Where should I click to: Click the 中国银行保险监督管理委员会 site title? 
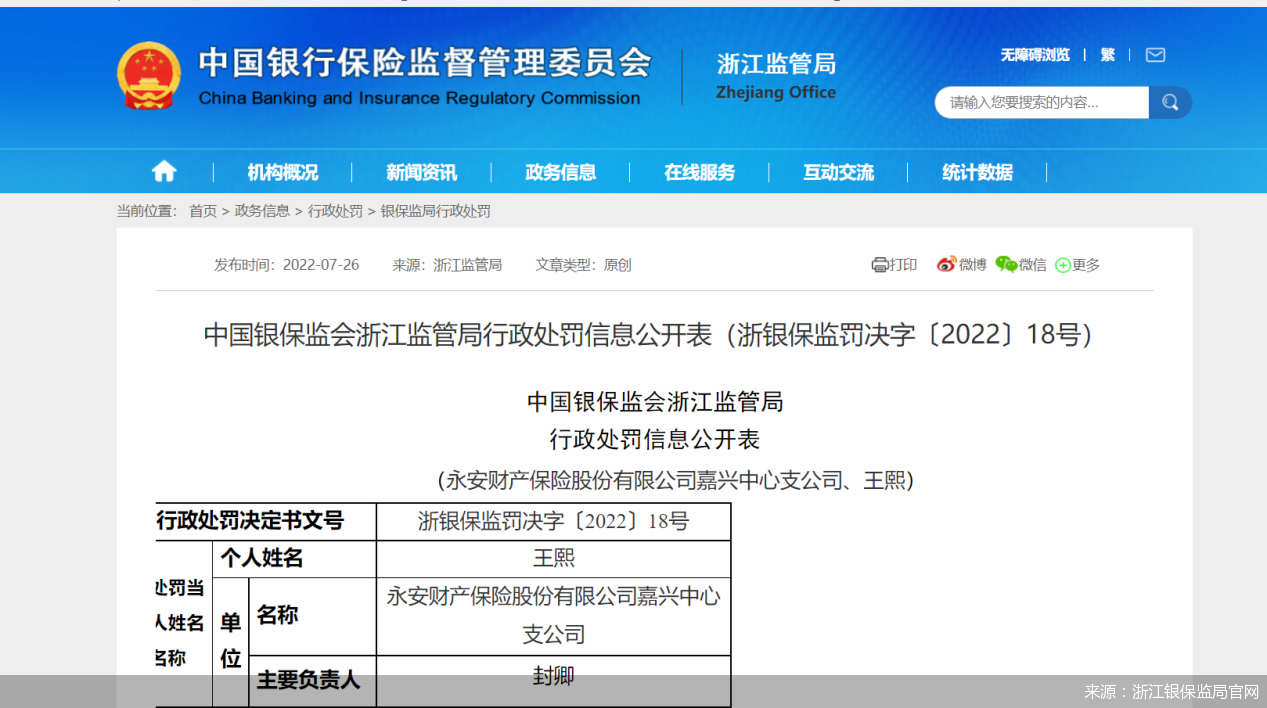[424, 63]
